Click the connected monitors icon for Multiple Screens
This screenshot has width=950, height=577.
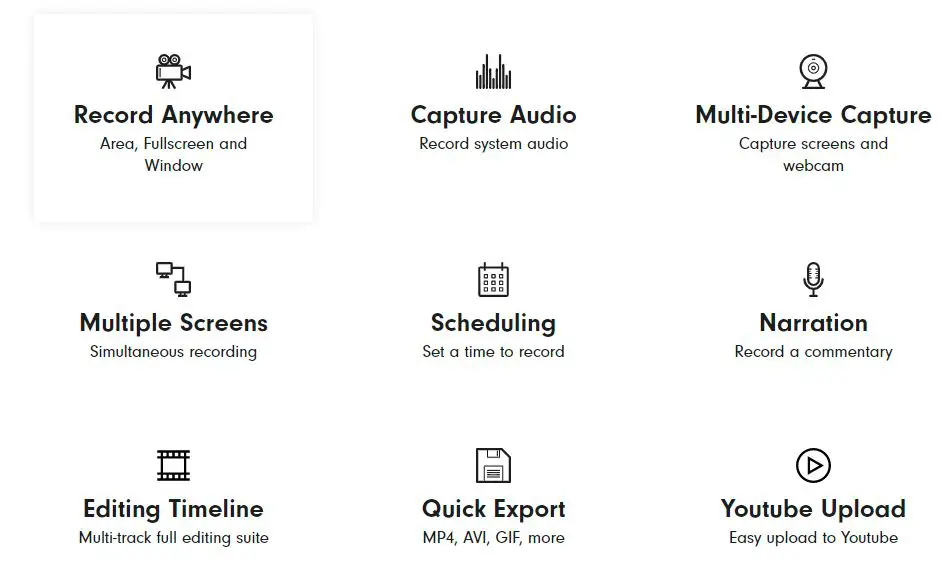(x=173, y=279)
